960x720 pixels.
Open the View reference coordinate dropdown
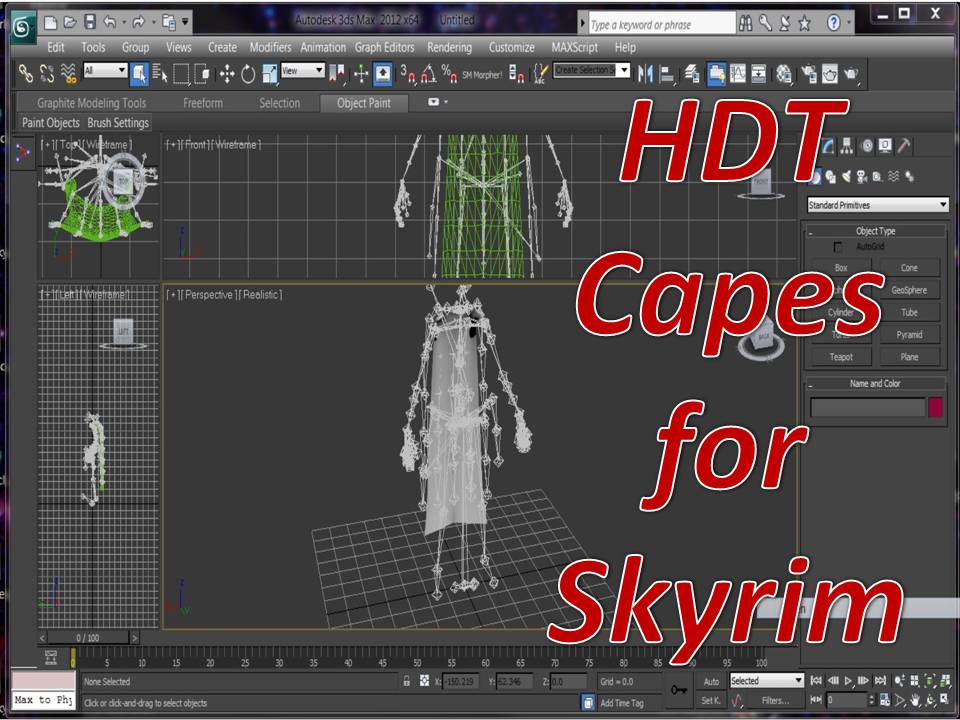(302, 71)
